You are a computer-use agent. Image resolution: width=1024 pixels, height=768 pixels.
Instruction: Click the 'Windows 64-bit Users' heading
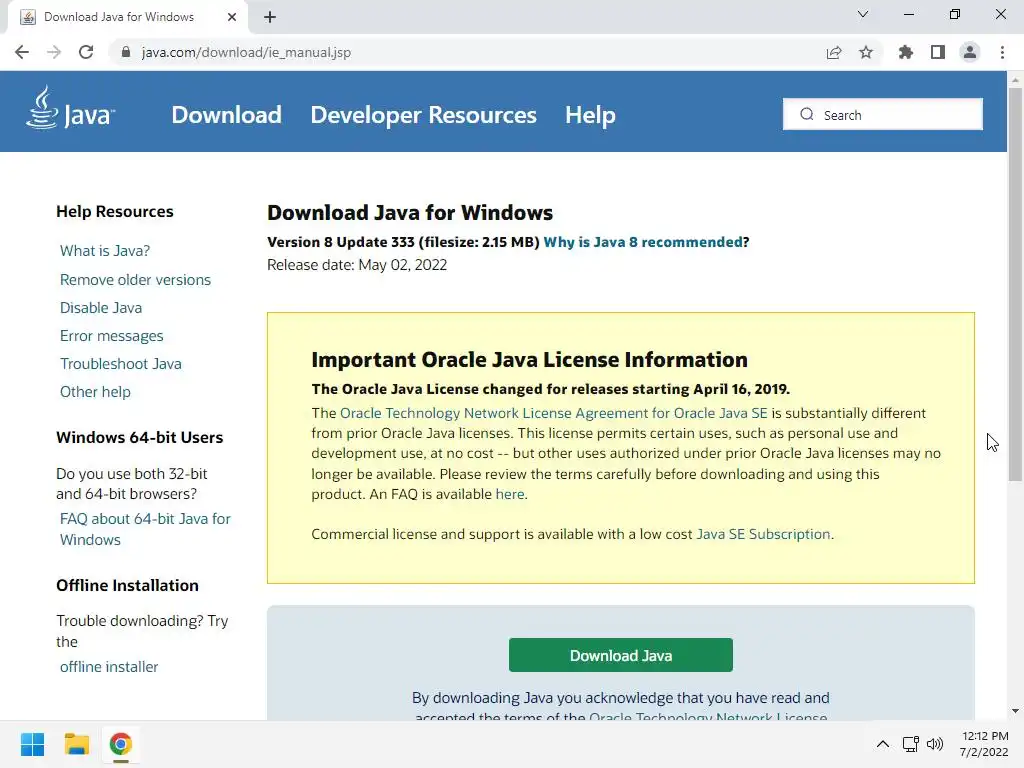140,438
